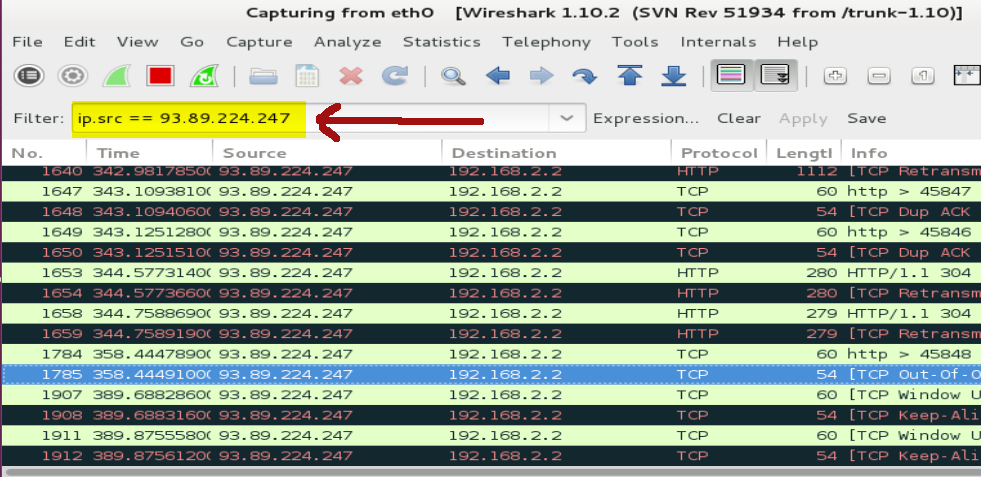Open the Help menu
Viewport: 981px width, 477px height.
point(797,42)
